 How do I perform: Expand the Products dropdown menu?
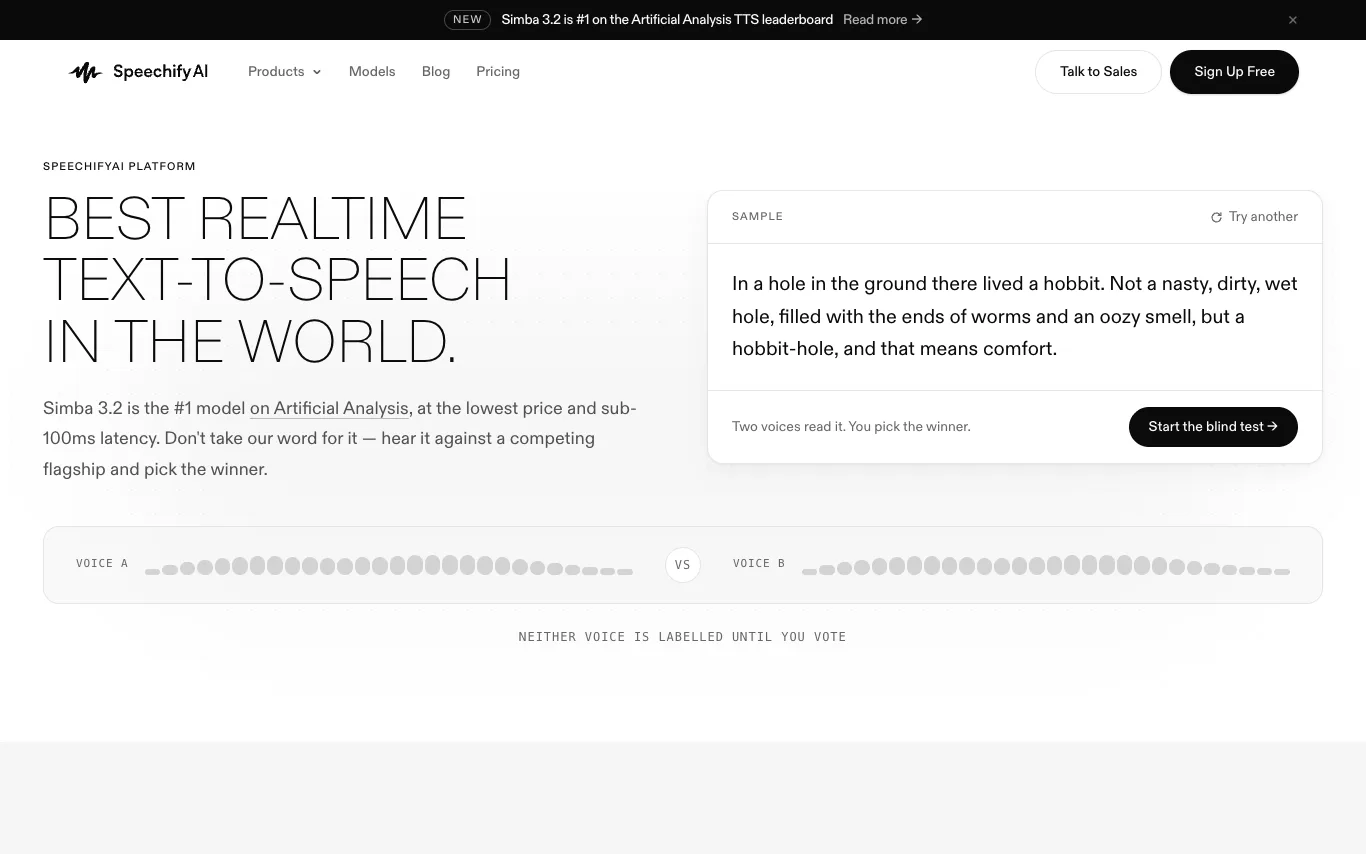click(285, 72)
